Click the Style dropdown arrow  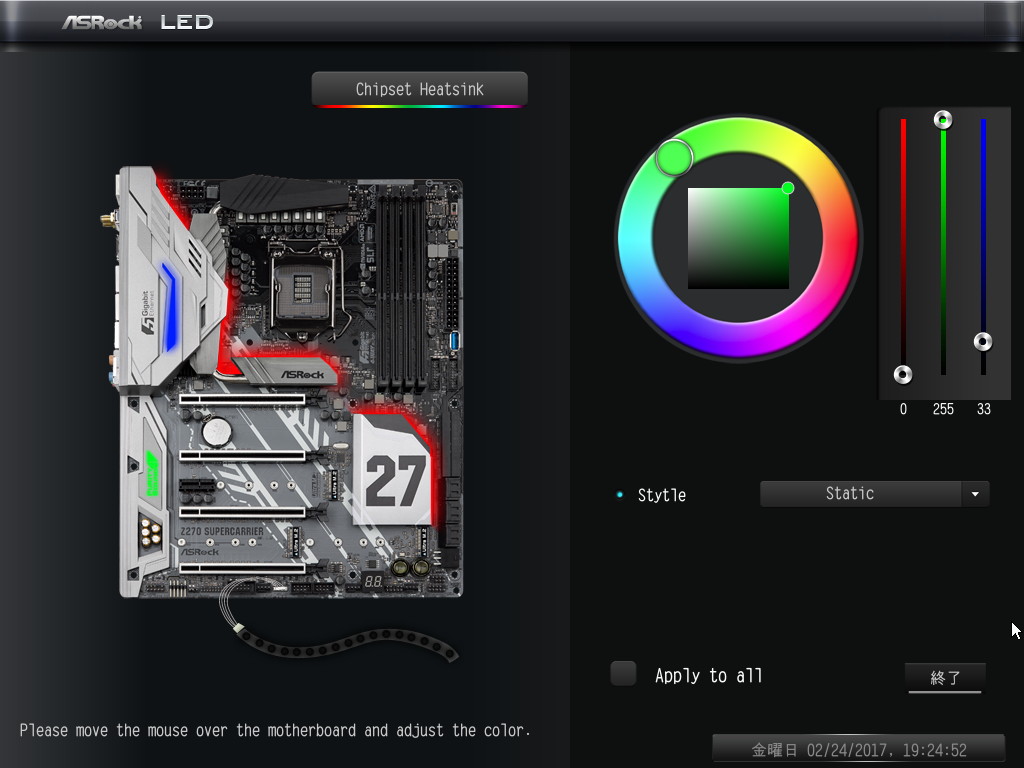click(975, 494)
